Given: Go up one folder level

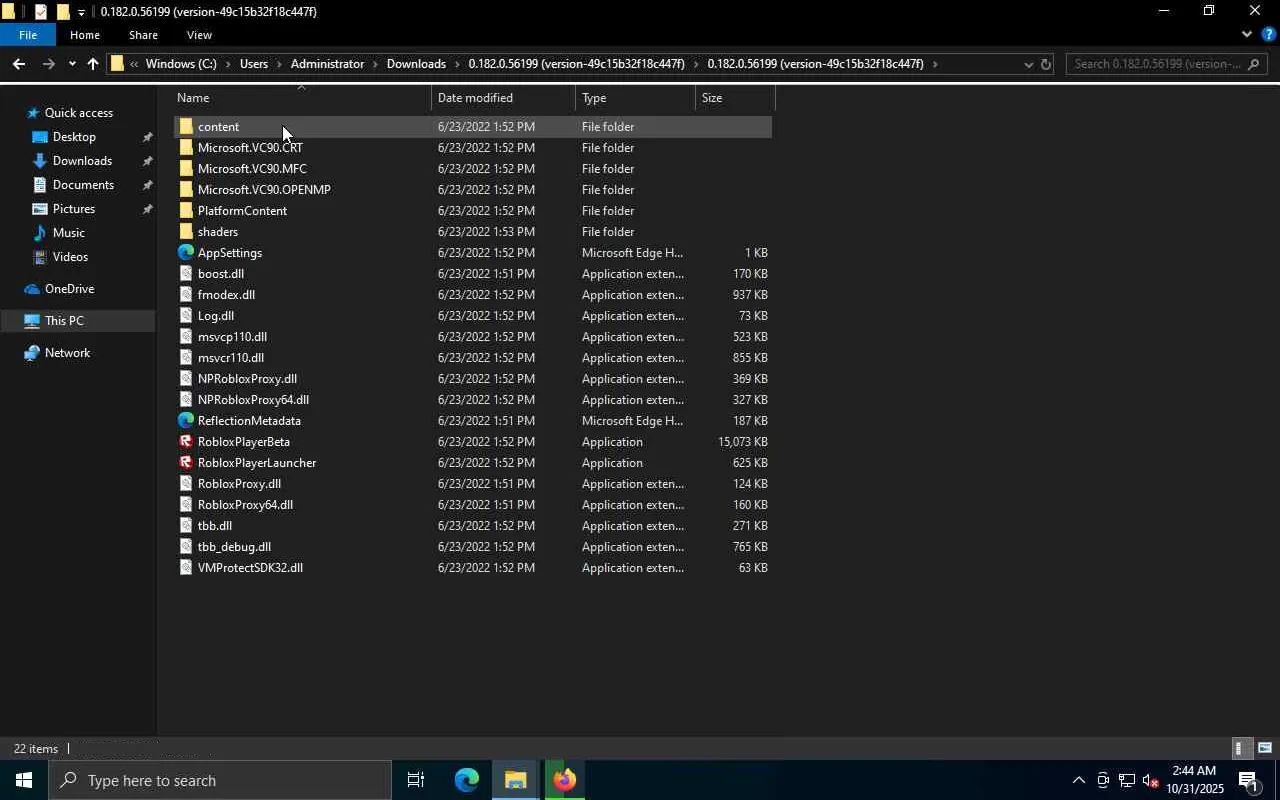Looking at the screenshot, I should click(93, 64).
